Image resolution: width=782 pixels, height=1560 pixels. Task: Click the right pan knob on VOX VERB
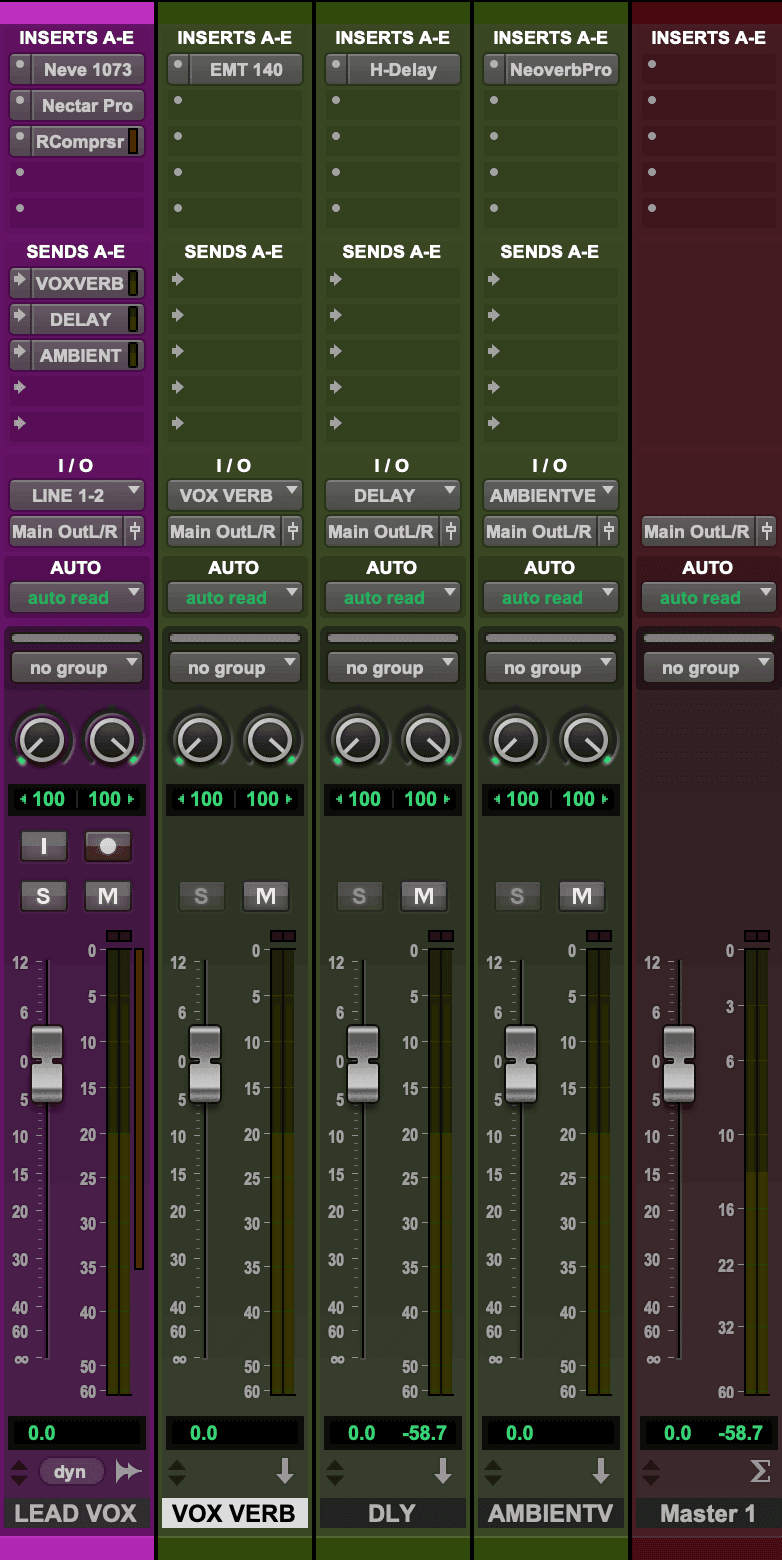[269, 742]
